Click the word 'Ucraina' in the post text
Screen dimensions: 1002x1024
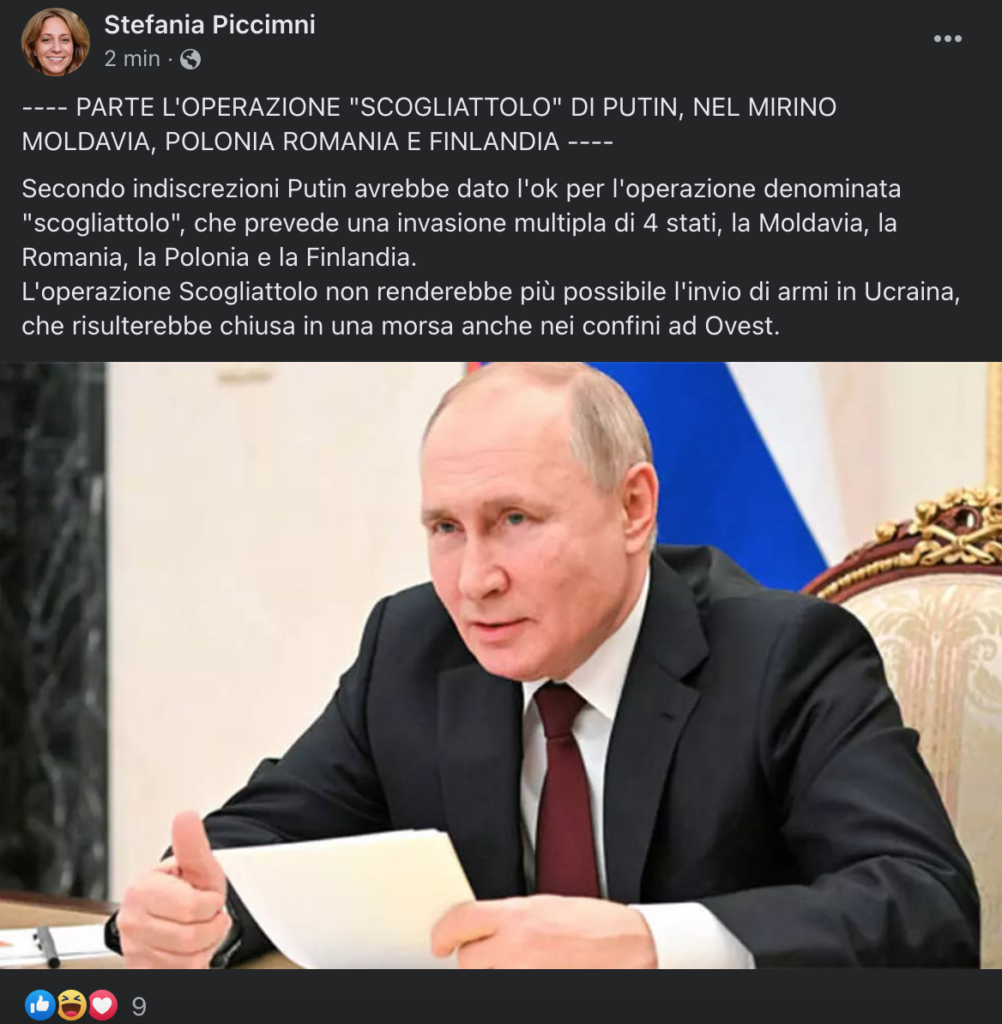(x=912, y=291)
